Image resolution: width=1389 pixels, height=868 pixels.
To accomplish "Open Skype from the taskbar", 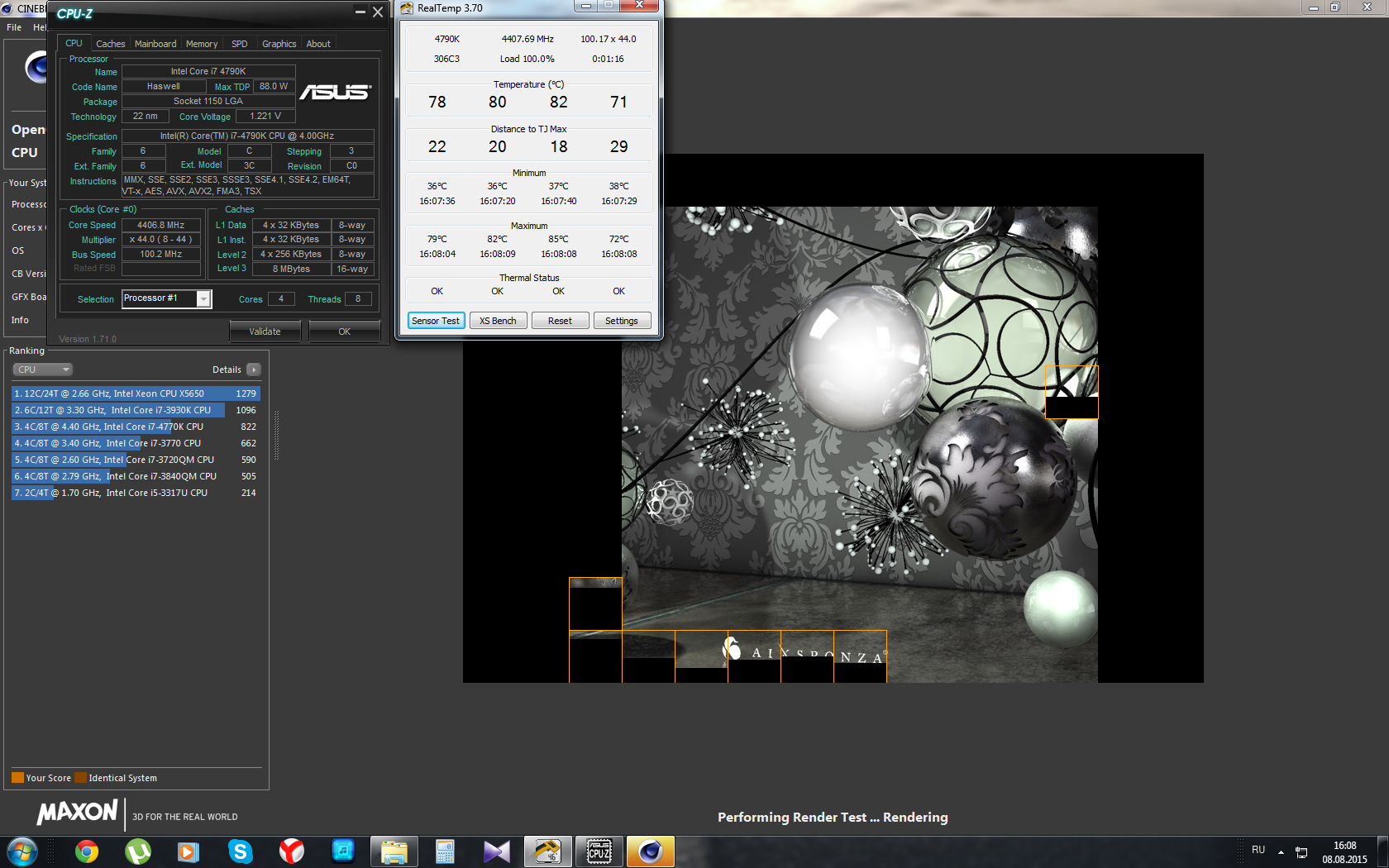I will tap(240, 851).
